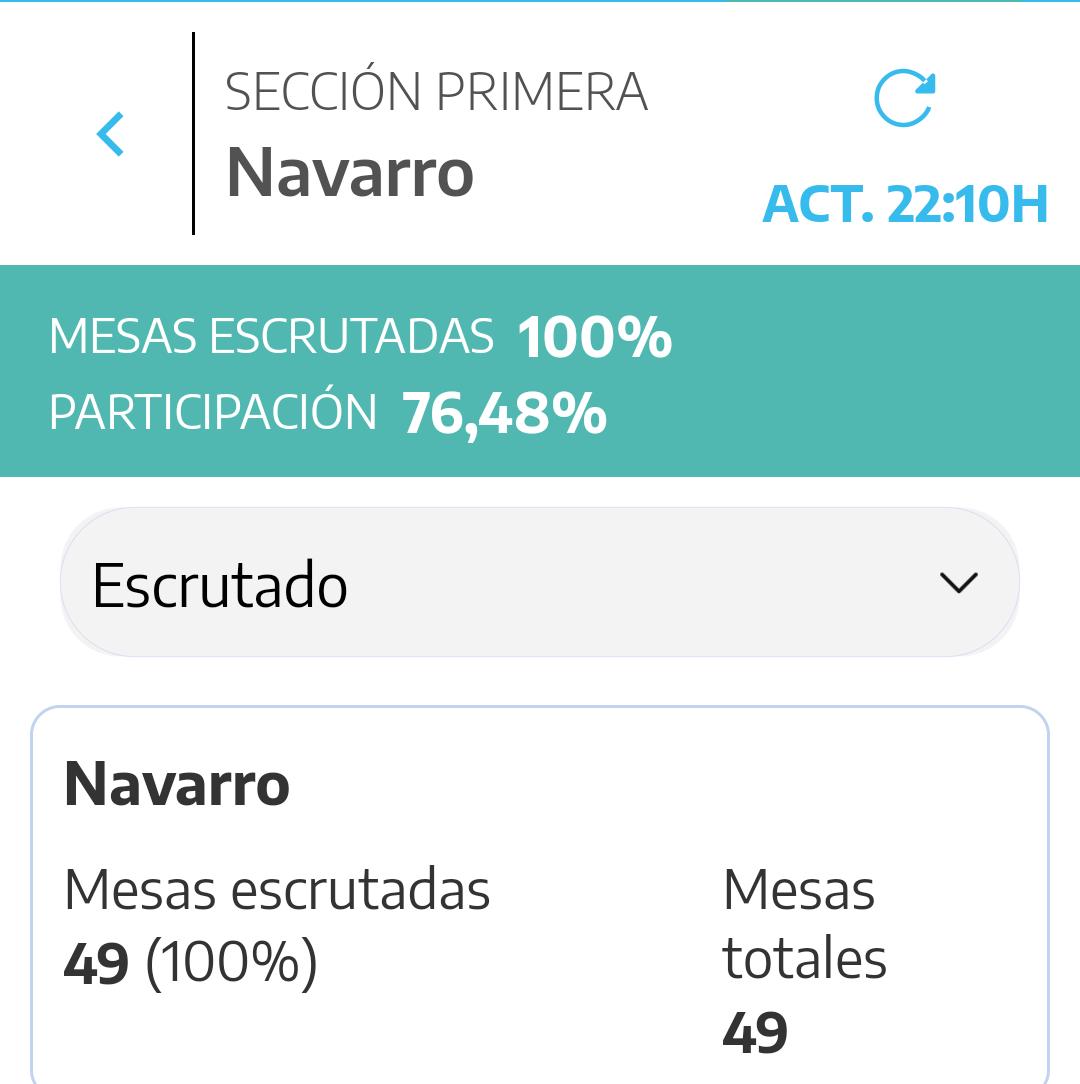Tap the PARTICIPACIÓN label
This screenshot has width=1080, height=1084.
point(213,412)
